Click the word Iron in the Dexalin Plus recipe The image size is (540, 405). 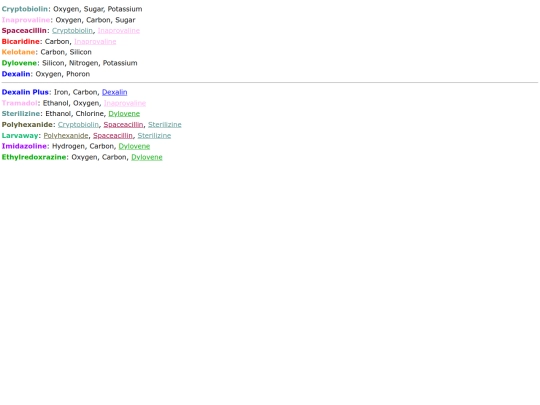[61, 92]
